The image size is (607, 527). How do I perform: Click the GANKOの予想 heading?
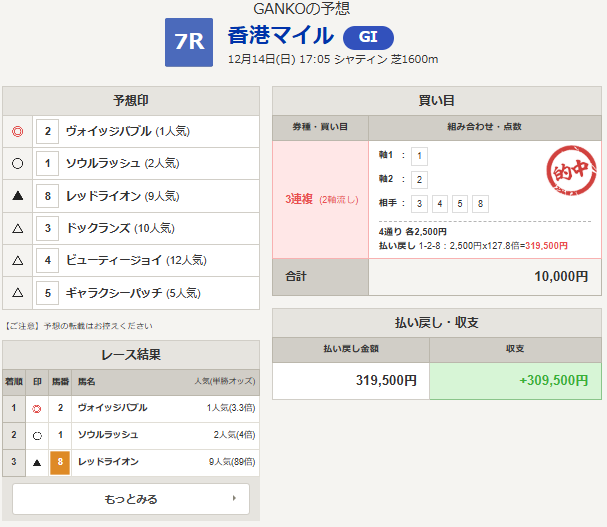302,9
